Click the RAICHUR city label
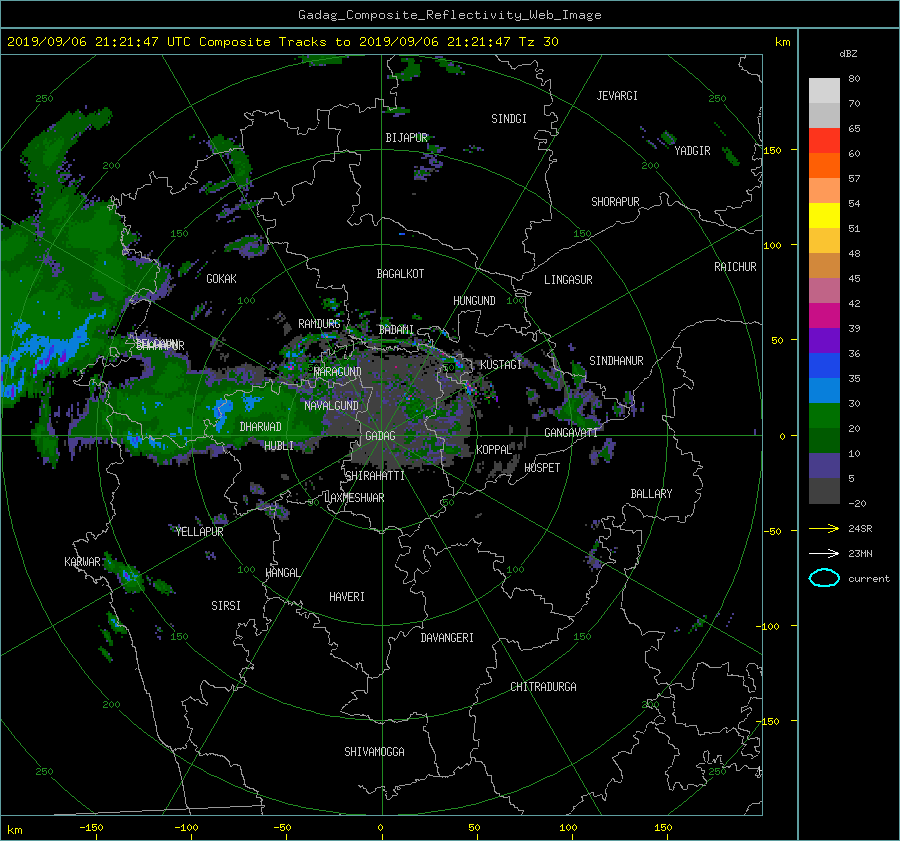The image size is (900, 841). click(735, 267)
